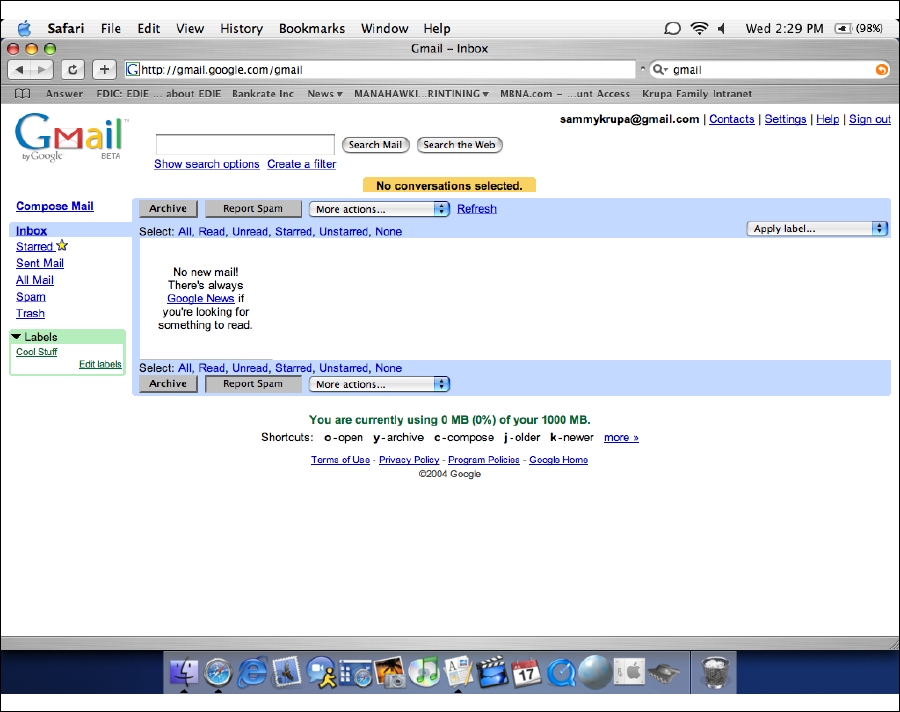Click the Gmail logo
This screenshot has width=900, height=712.
click(x=72, y=137)
